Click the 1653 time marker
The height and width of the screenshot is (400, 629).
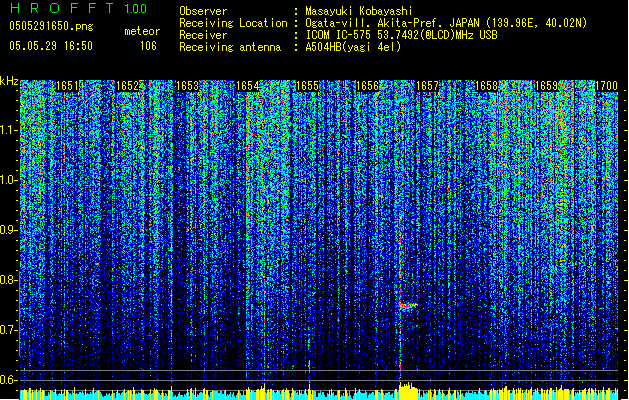[187, 86]
